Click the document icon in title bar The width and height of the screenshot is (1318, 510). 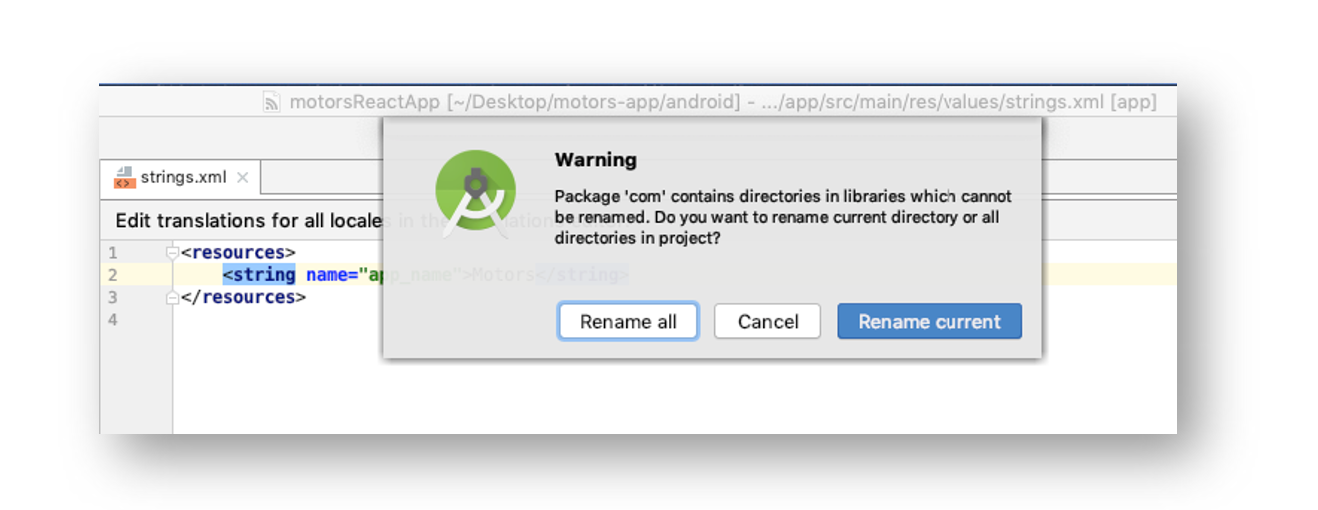tap(271, 102)
